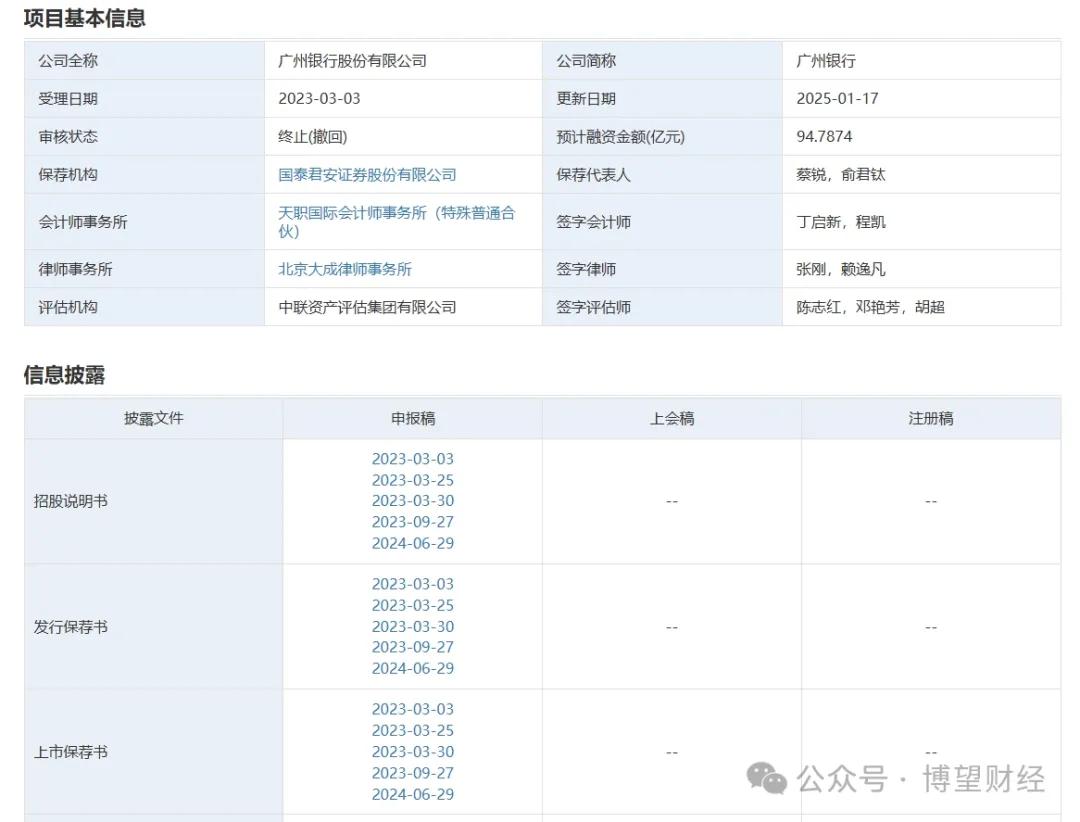Image resolution: width=1080 pixels, height=822 pixels.
Task: Click the update date value 2025-01-17
Action: coord(838,99)
